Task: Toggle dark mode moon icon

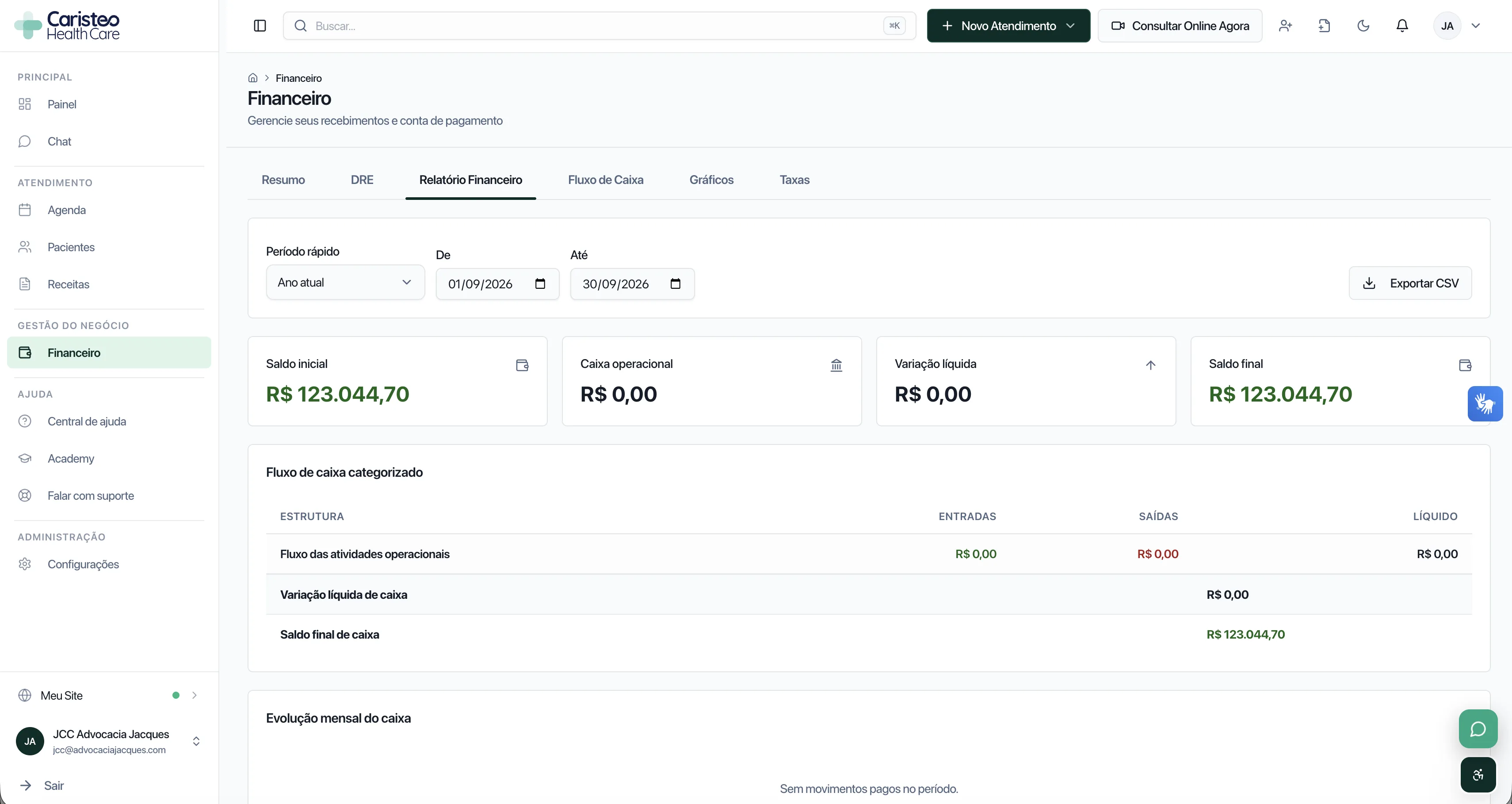Action: click(1363, 26)
